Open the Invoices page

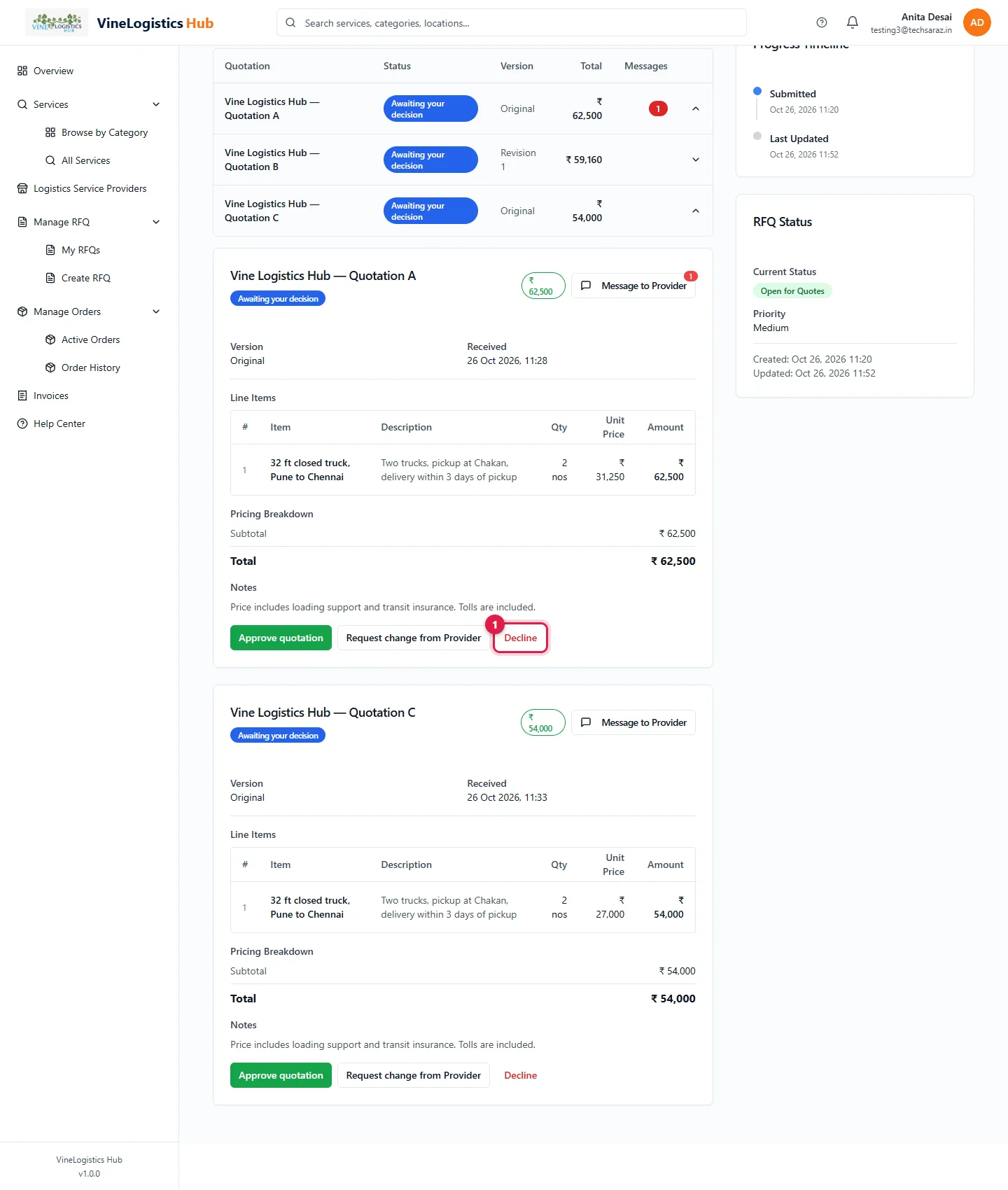(x=90, y=395)
